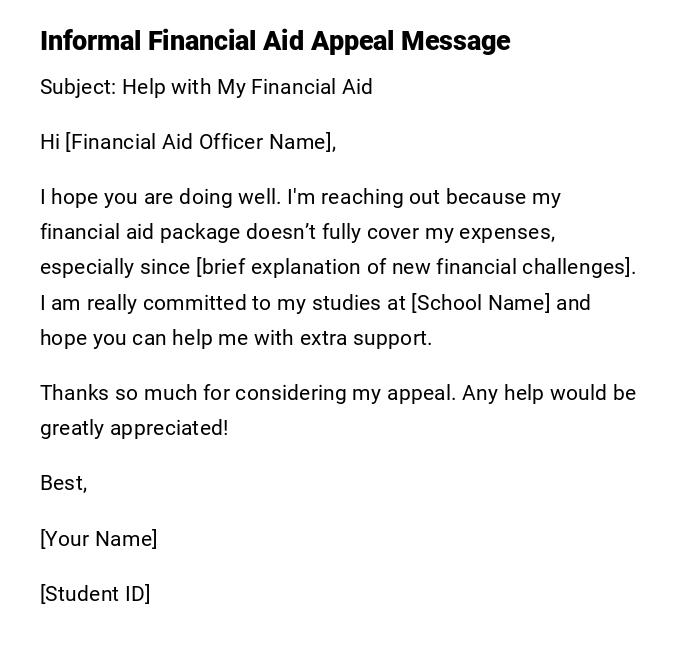Click the 'Informal Financial Aid Appeal Message' heading
Screen dimensions: 700x656
275,41
